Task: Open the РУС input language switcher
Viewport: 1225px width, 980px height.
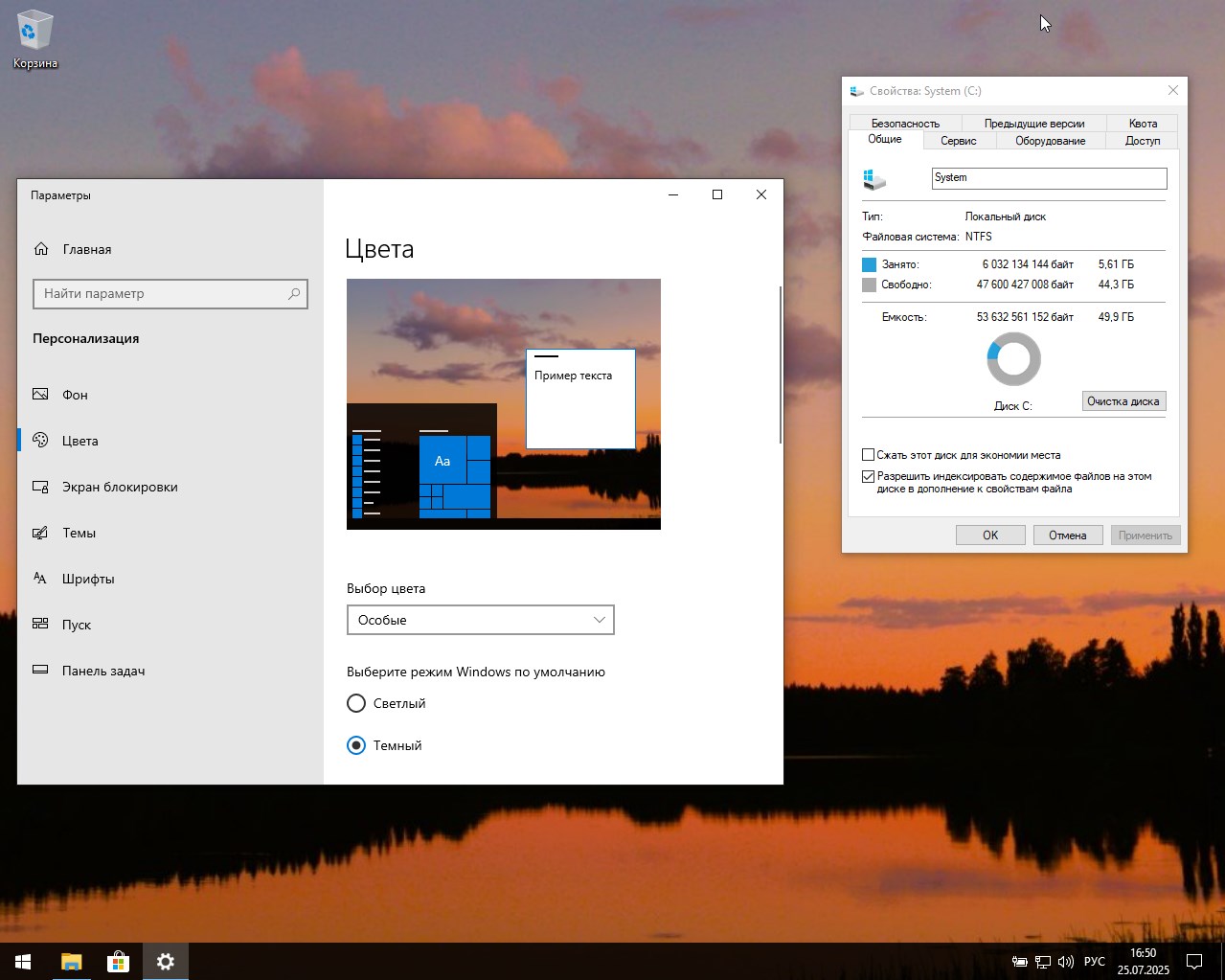Action: pyautogui.click(x=1094, y=961)
